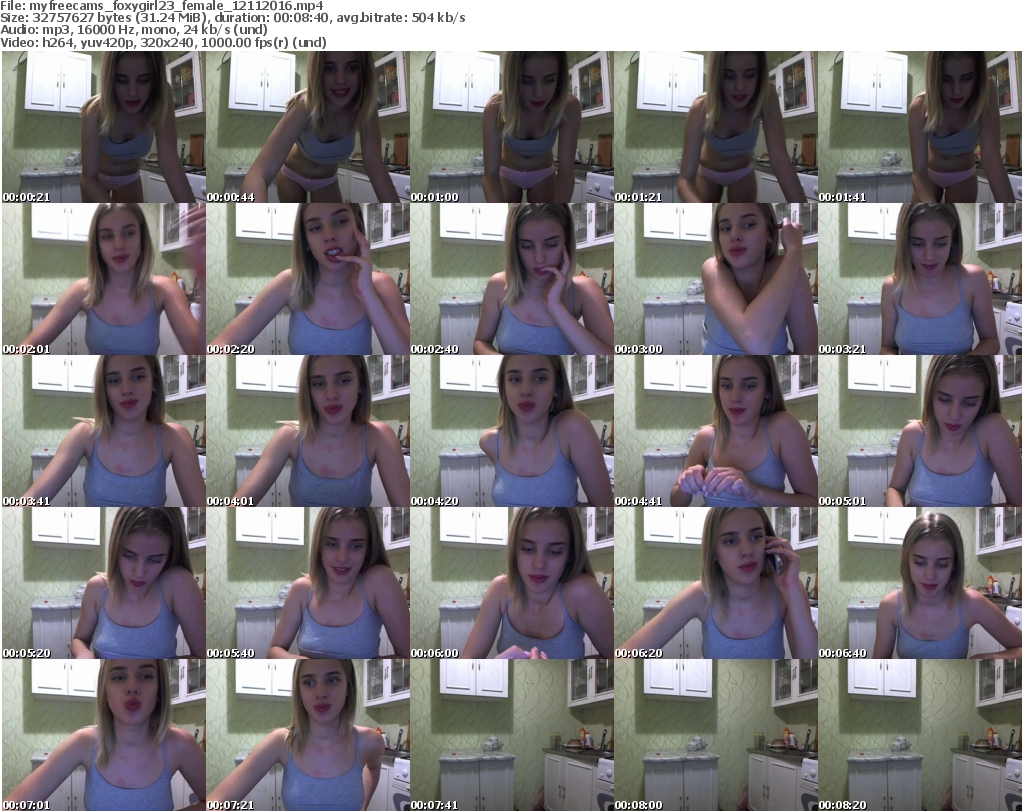Click the thumbnail timestamped 00:00:21

coord(103,127)
